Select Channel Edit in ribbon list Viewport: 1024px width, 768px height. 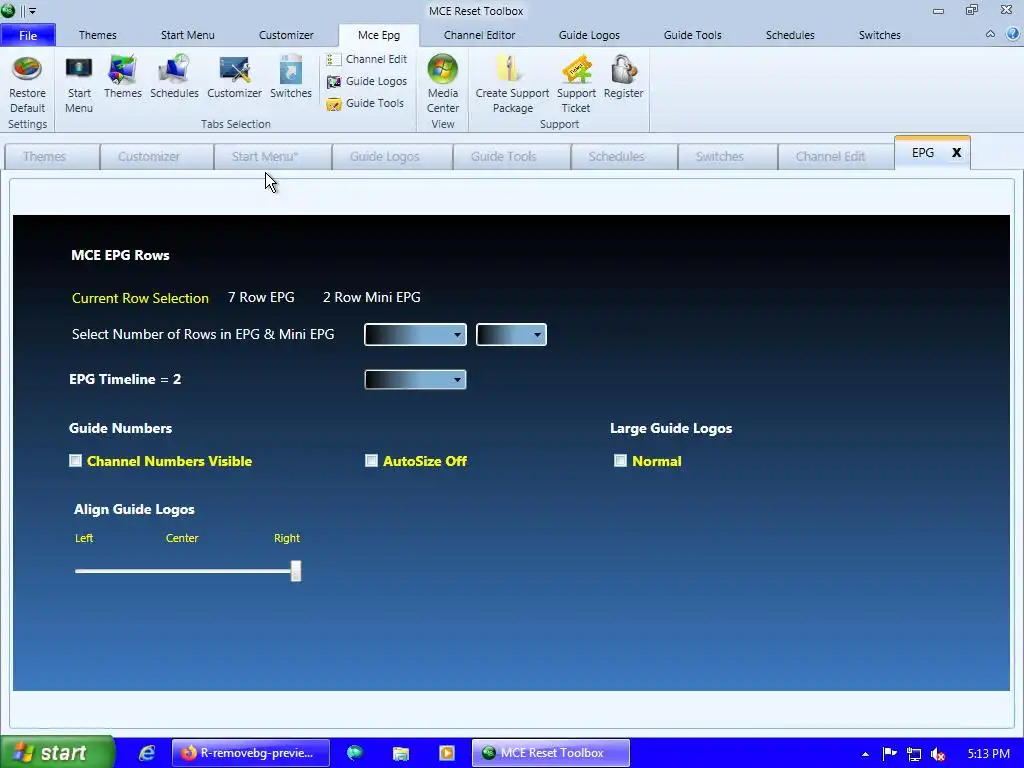coord(366,59)
